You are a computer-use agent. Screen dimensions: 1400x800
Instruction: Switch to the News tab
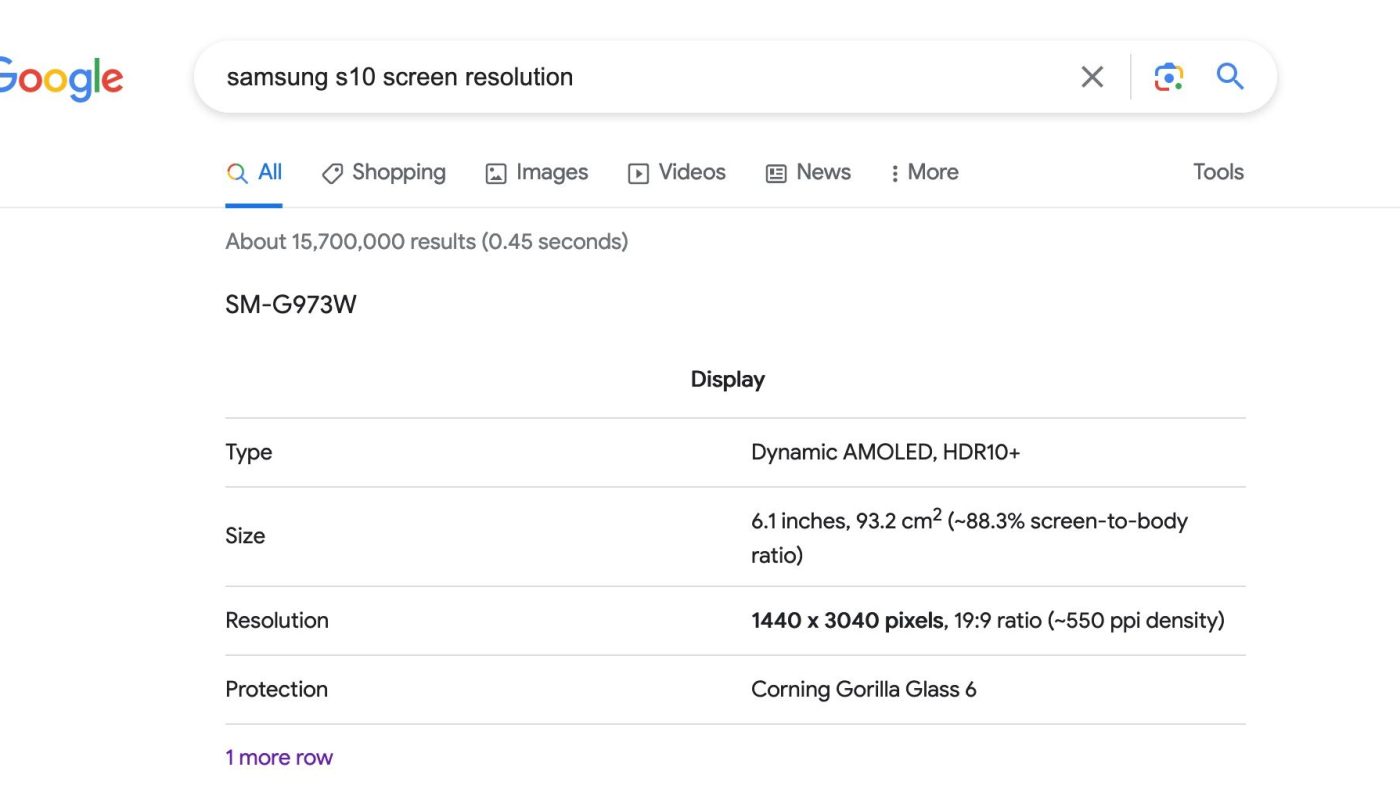(808, 172)
